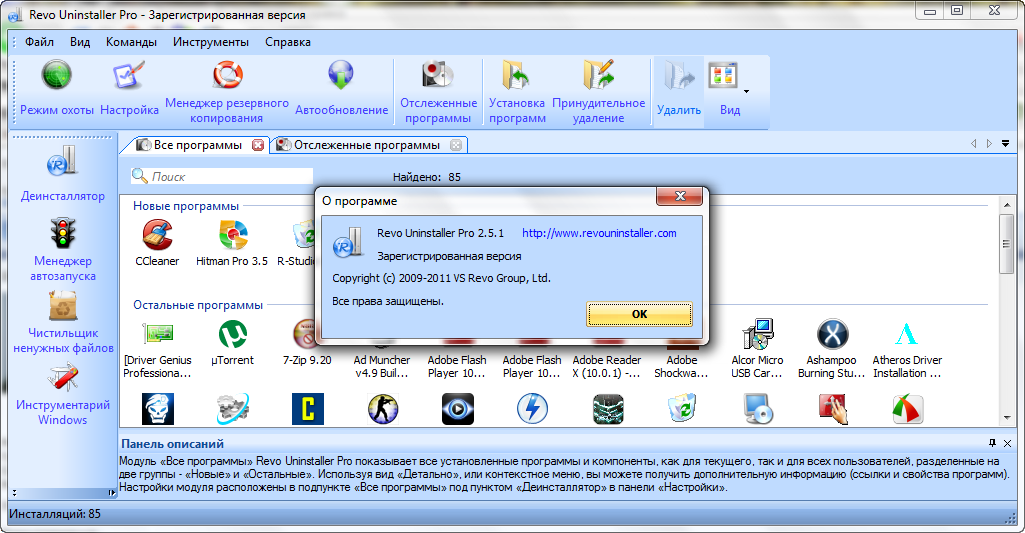Viewport: 1025px width, 533px height.
Task: Close the Отслеженные программы tab
Action: [456, 145]
